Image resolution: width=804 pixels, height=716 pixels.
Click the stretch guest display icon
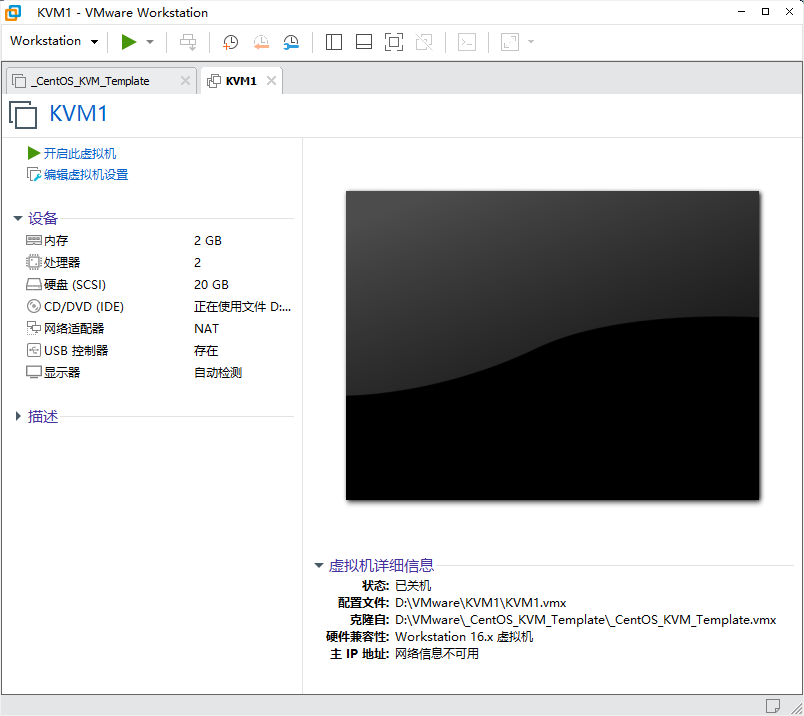point(510,42)
